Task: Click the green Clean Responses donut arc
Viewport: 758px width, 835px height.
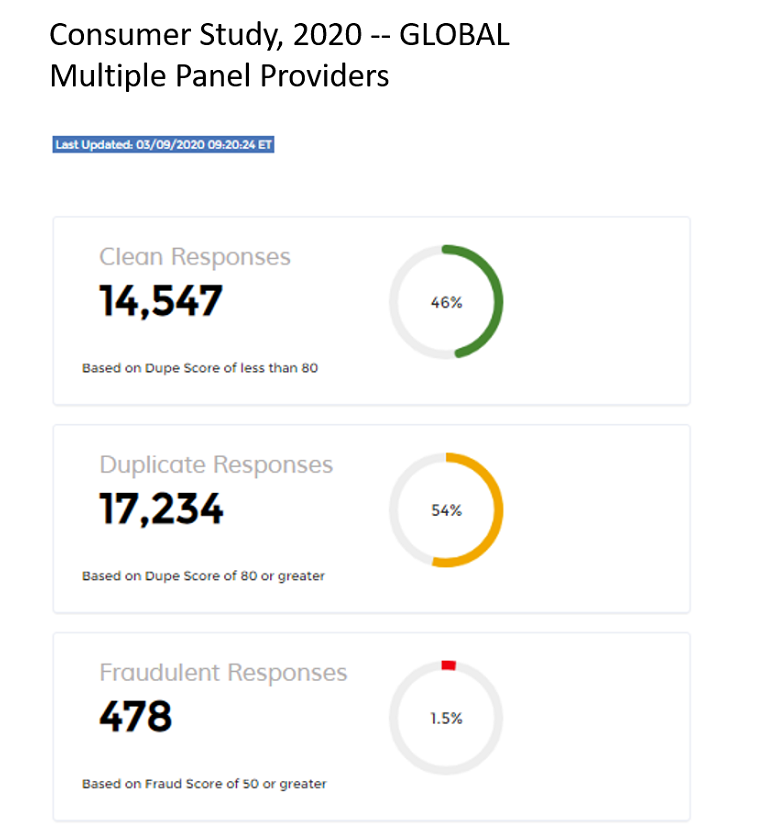Action: 496,300
